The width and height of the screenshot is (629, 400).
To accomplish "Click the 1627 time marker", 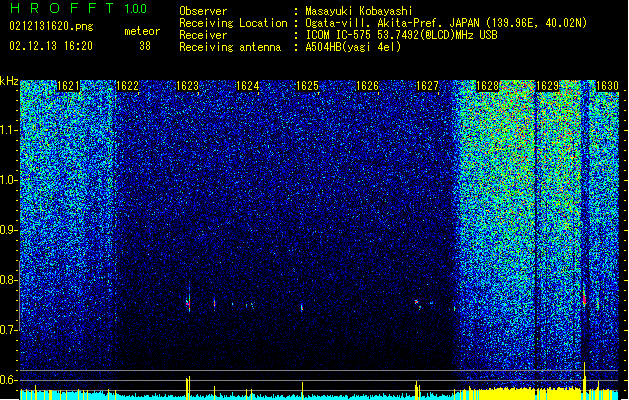I will coord(428,86).
